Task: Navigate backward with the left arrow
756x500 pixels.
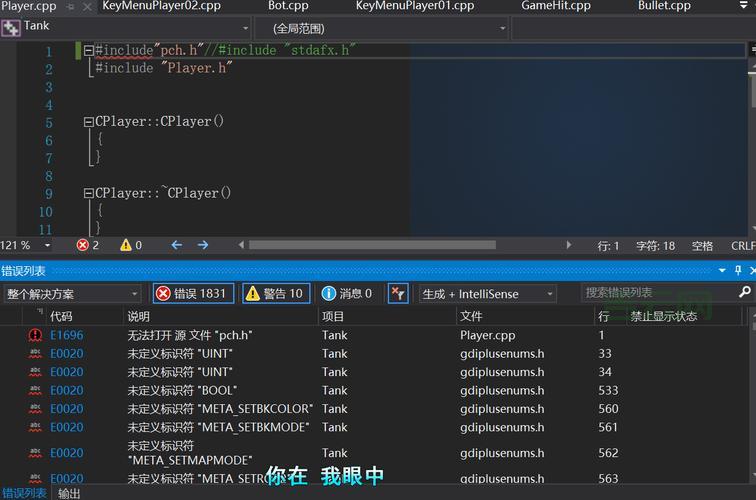Action: pos(177,245)
